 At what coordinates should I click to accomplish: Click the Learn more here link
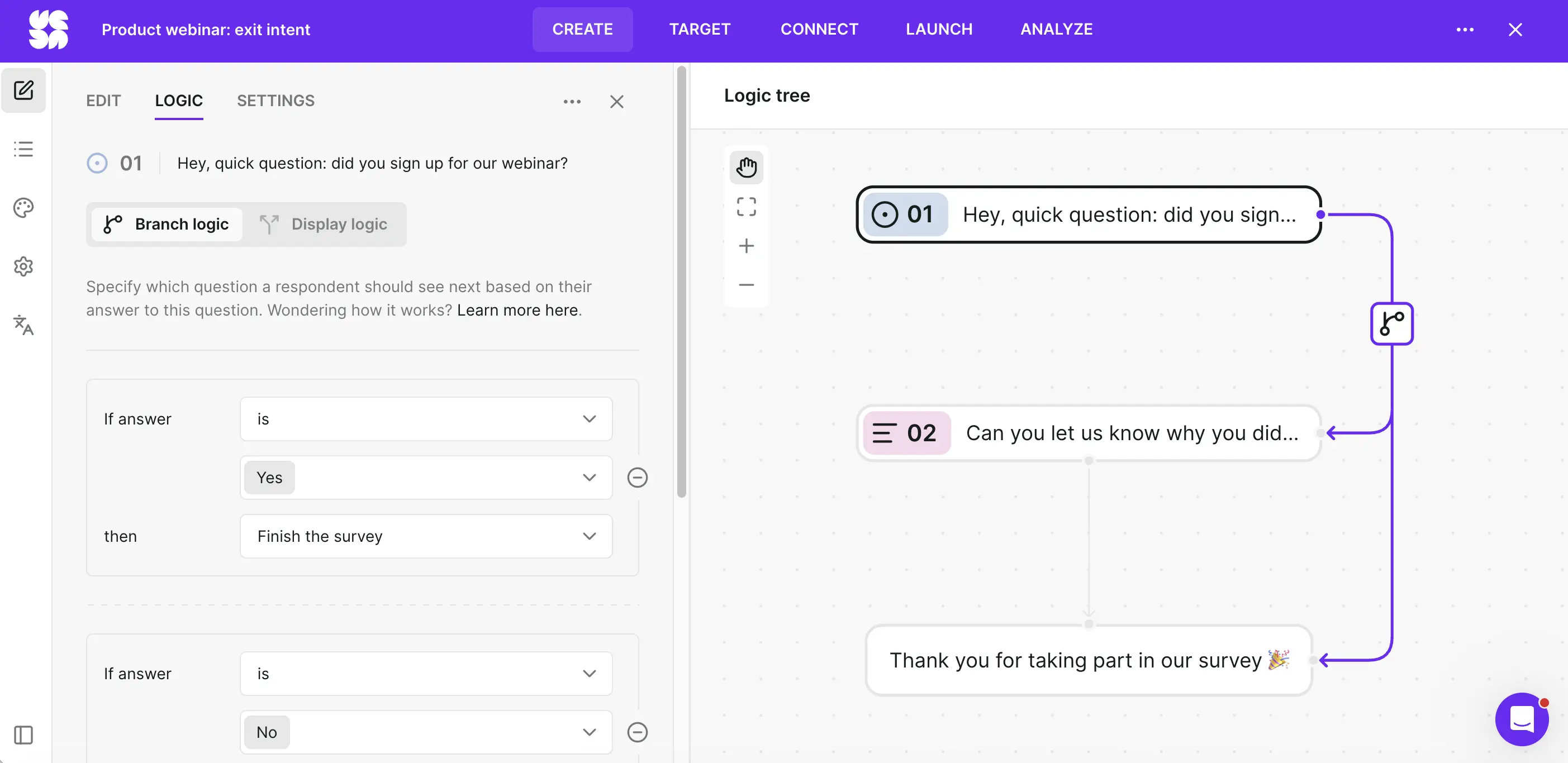[x=516, y=309]
